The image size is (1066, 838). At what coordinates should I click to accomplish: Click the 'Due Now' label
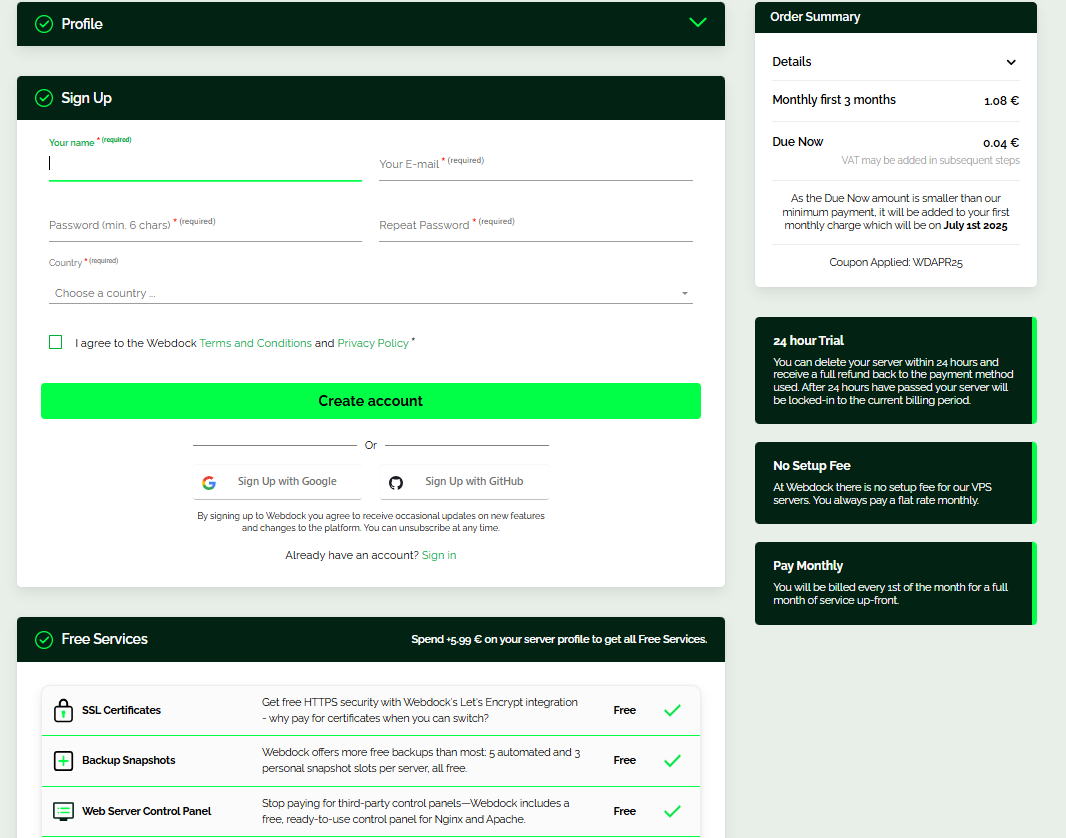point(797,141)
